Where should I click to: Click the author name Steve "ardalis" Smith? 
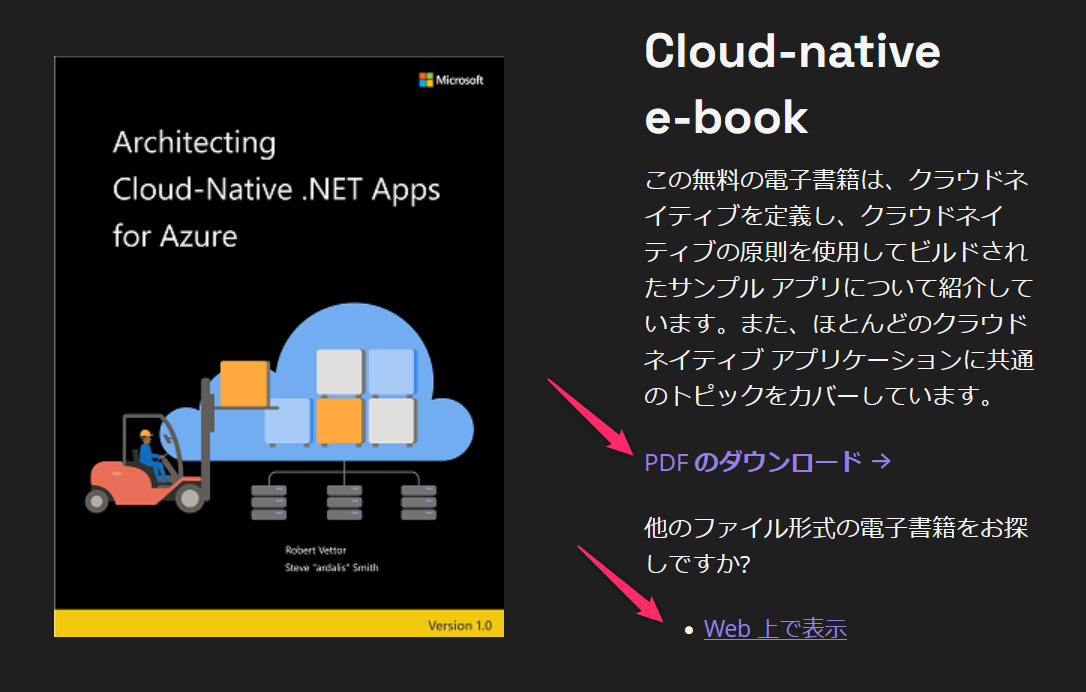(x=332, y=567)
